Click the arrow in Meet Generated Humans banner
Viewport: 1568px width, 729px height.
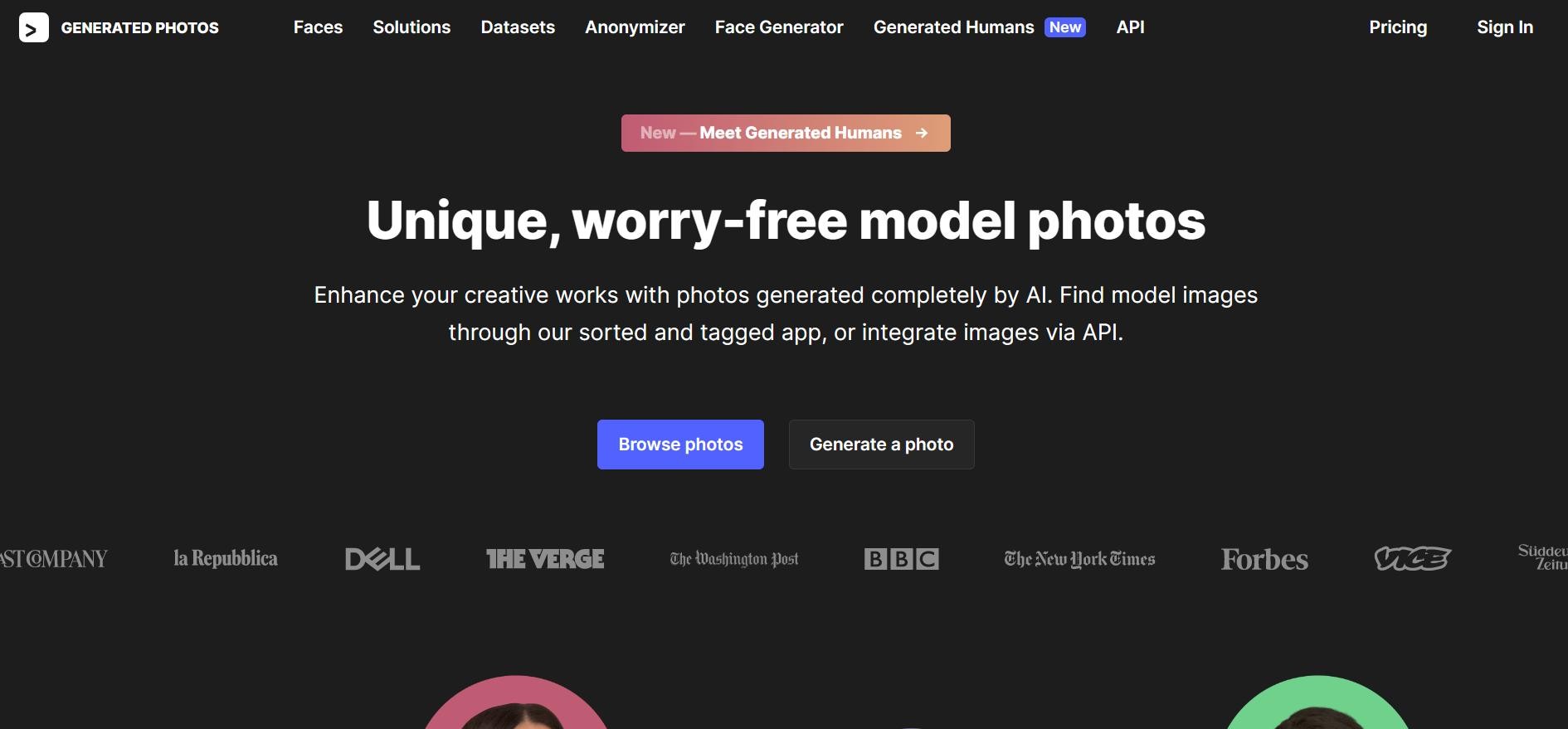point(922,133)
